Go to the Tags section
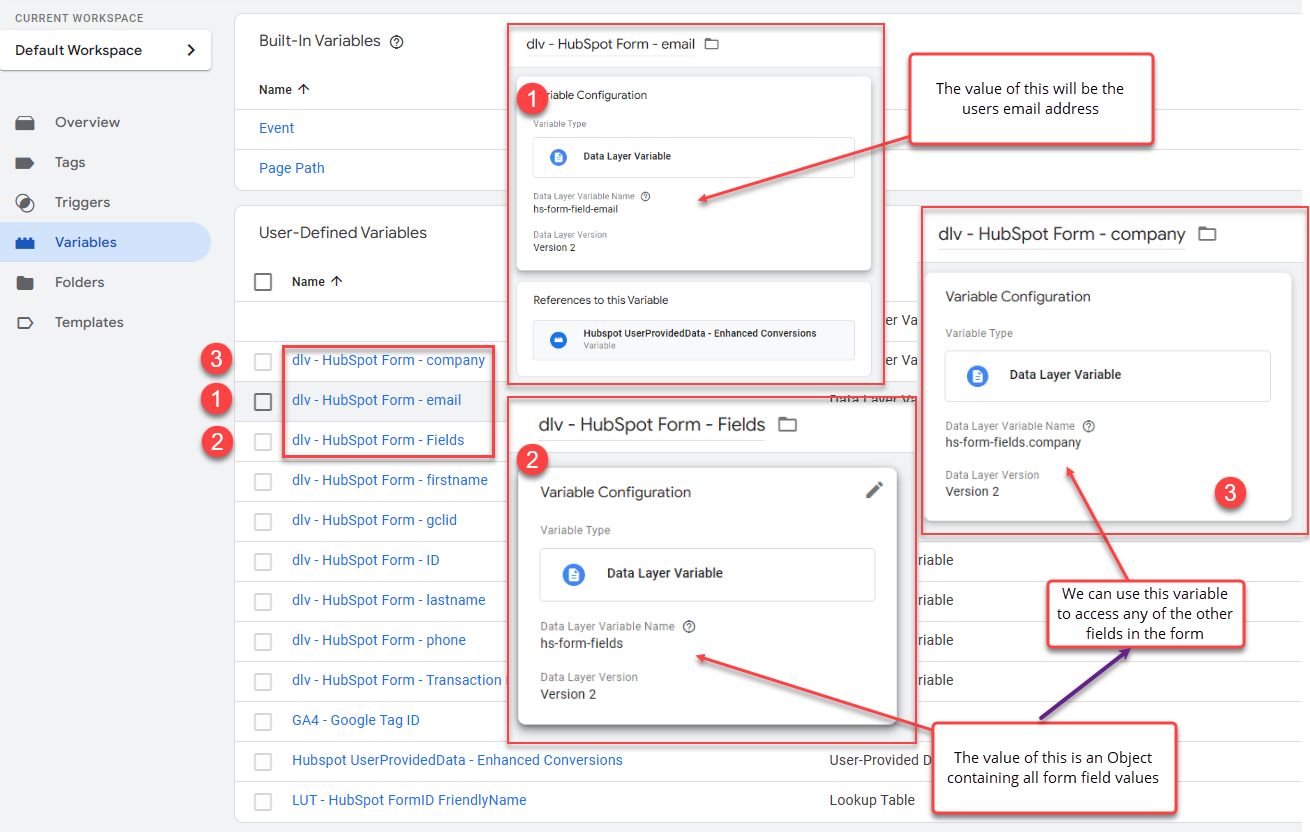Image resolution: width=1310 pixels, height=832 pixels. [x=70, y=162]
